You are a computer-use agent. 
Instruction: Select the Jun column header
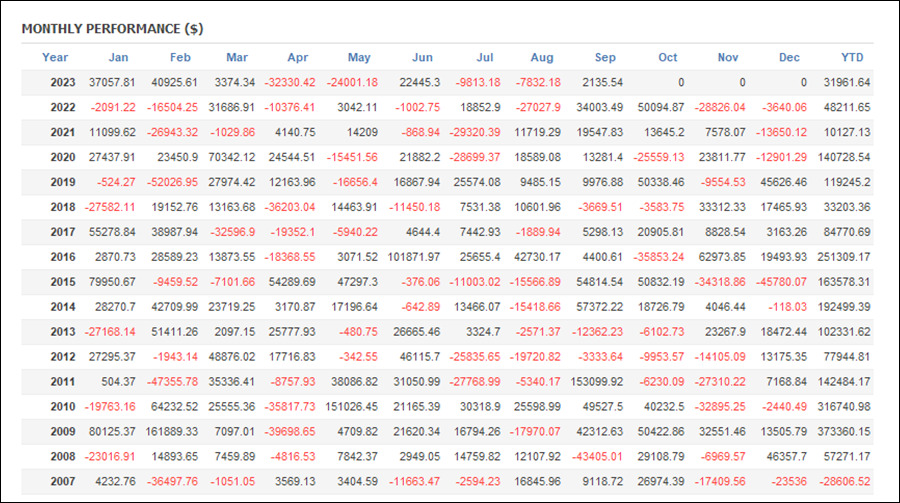(x=422, y=57)
